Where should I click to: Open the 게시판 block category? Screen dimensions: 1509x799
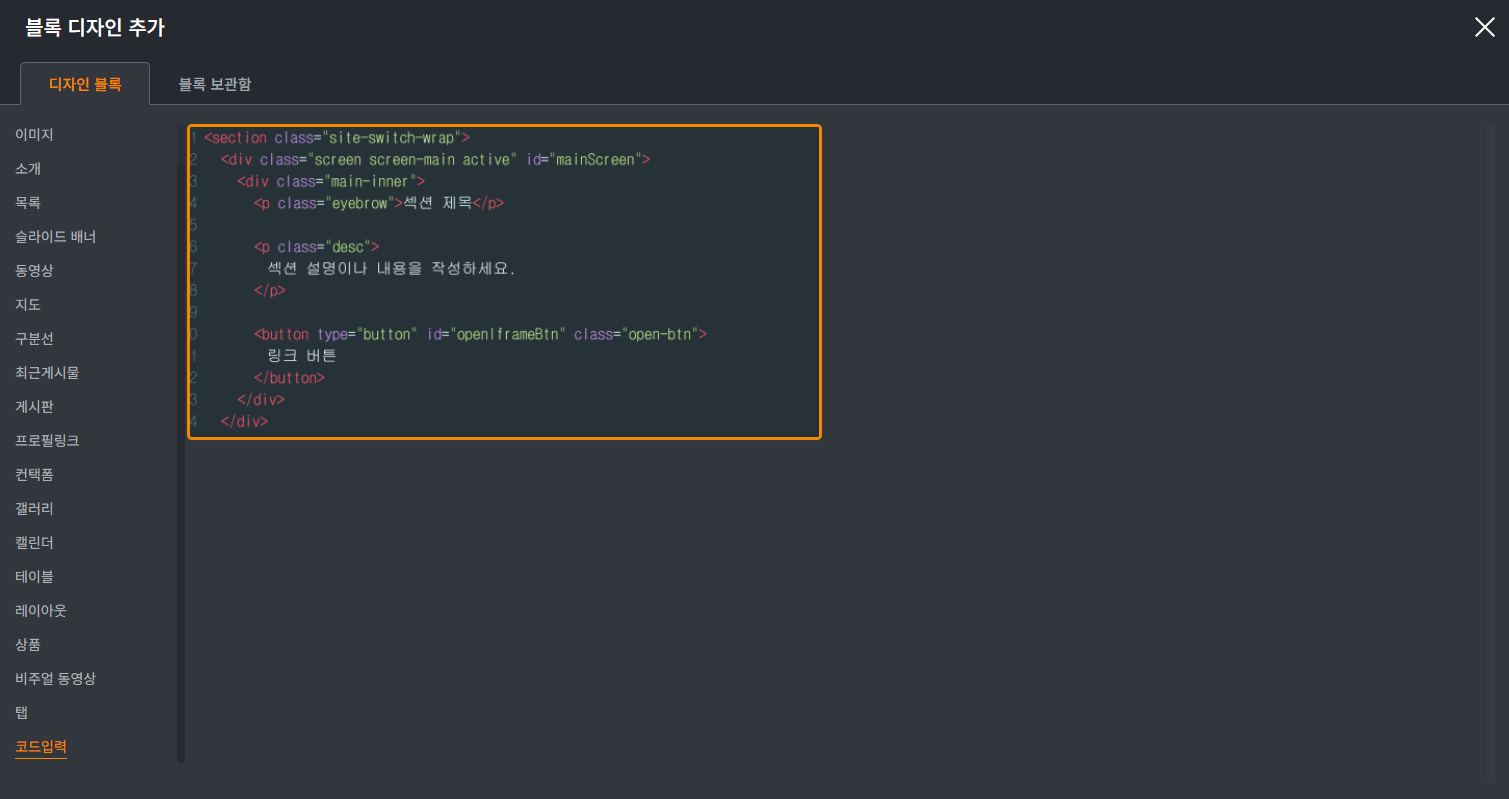(x=34, y=406)
